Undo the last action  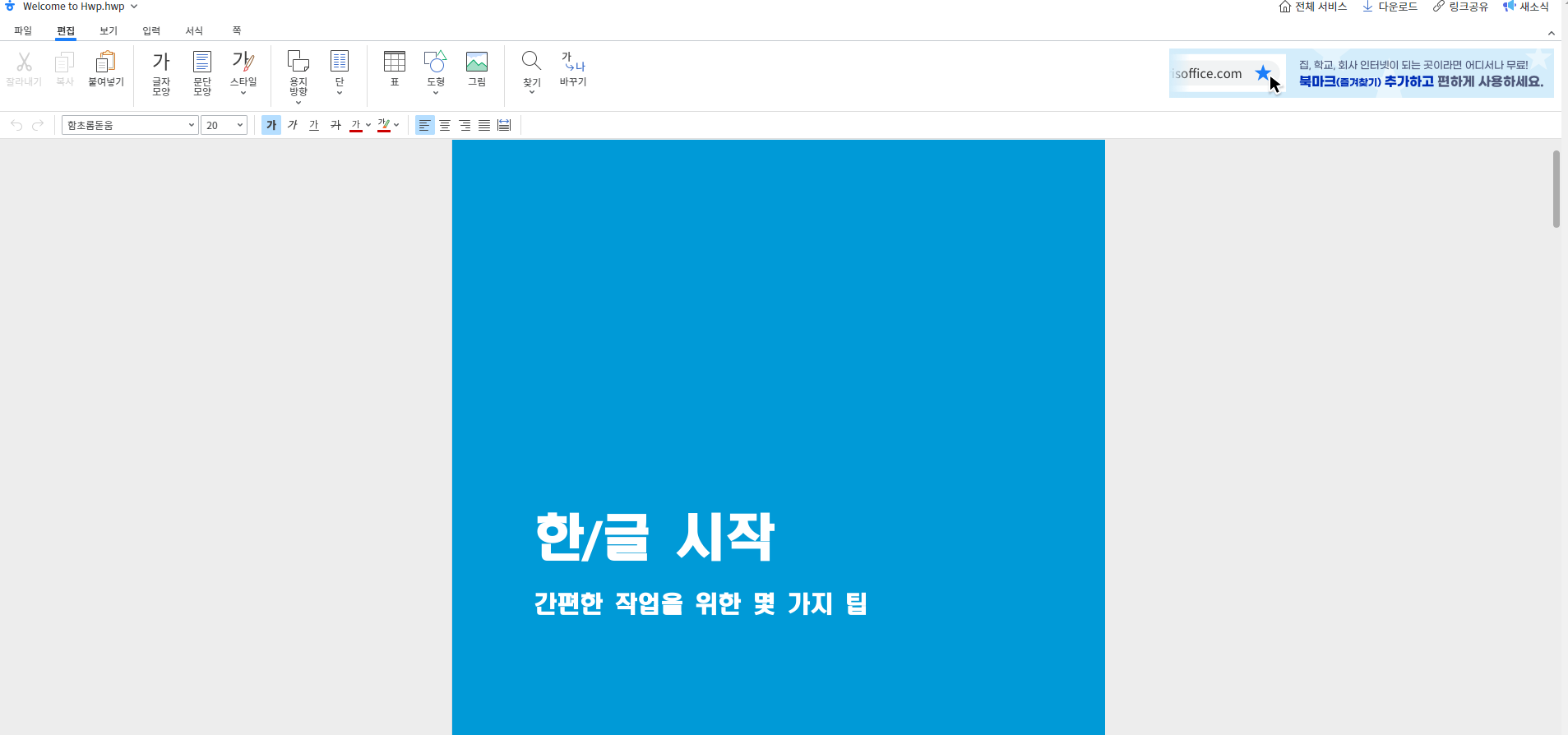16,125
